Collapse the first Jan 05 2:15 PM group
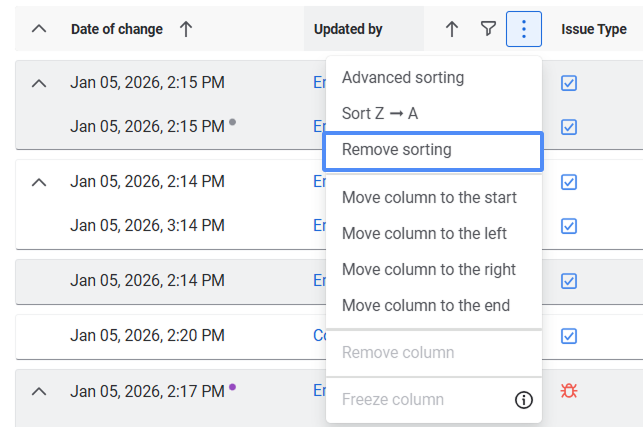The image size is (643, 427). coord(39,83)
